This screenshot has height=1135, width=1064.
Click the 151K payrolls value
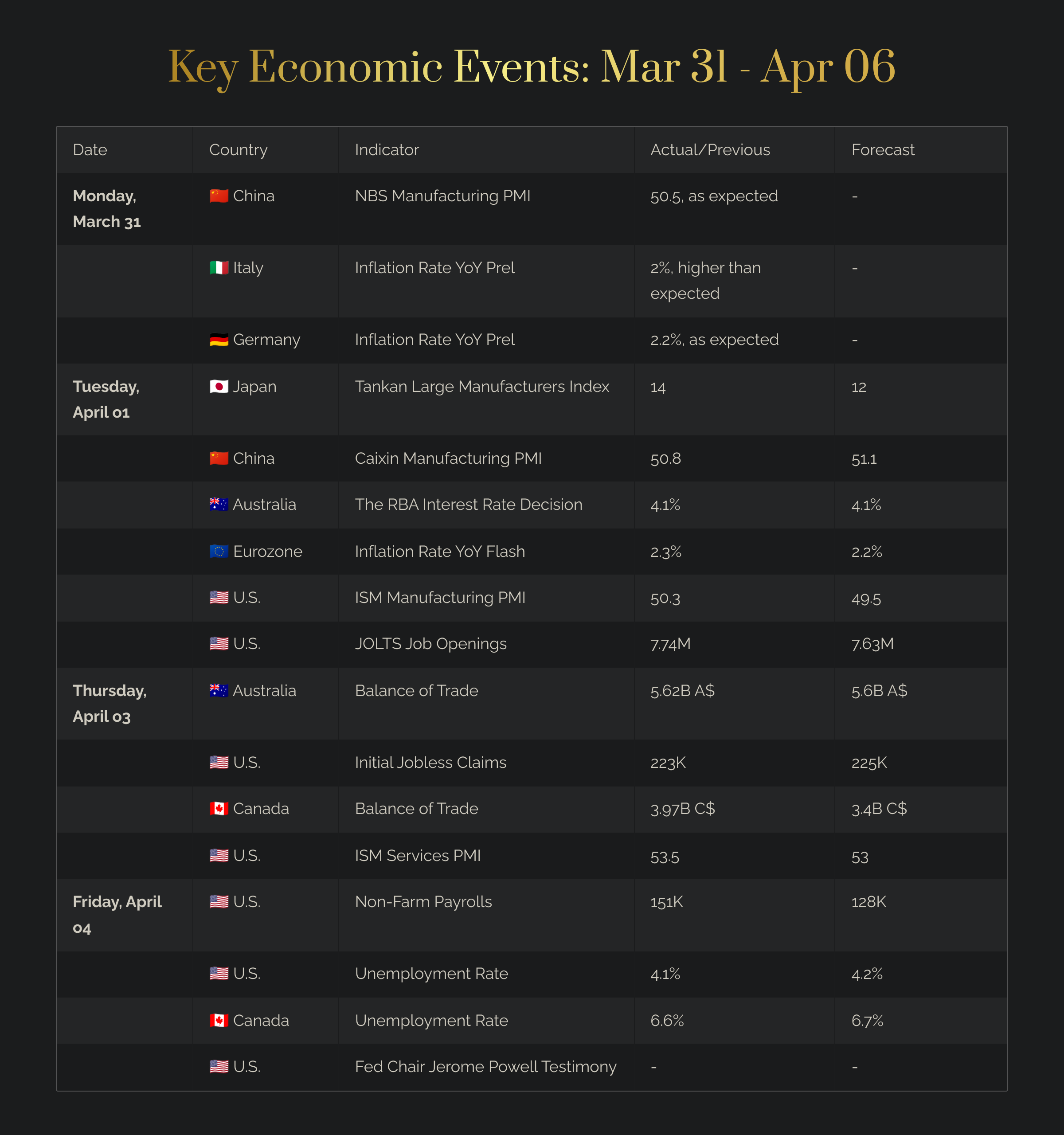[x=666, y=903]
